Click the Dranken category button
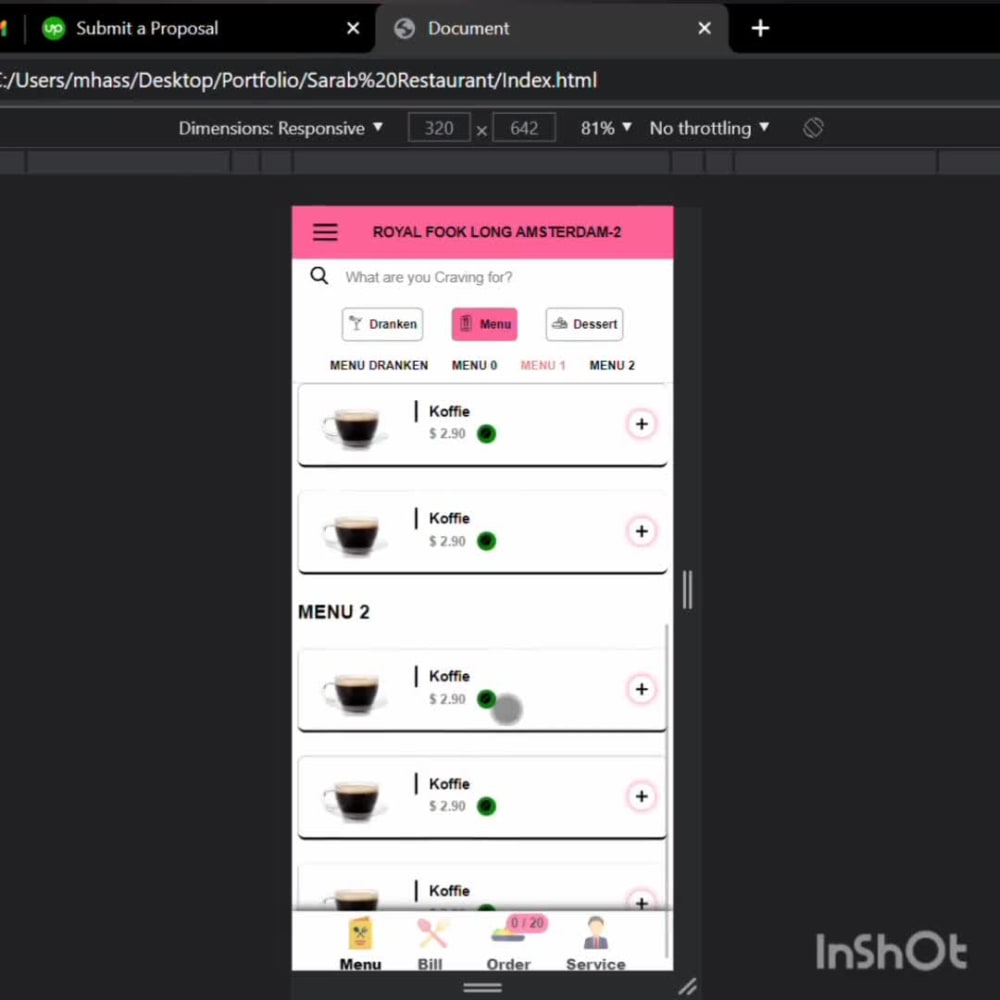Screen dimensions: 1000x1000 pyautogui.click(x=382, y=323)
